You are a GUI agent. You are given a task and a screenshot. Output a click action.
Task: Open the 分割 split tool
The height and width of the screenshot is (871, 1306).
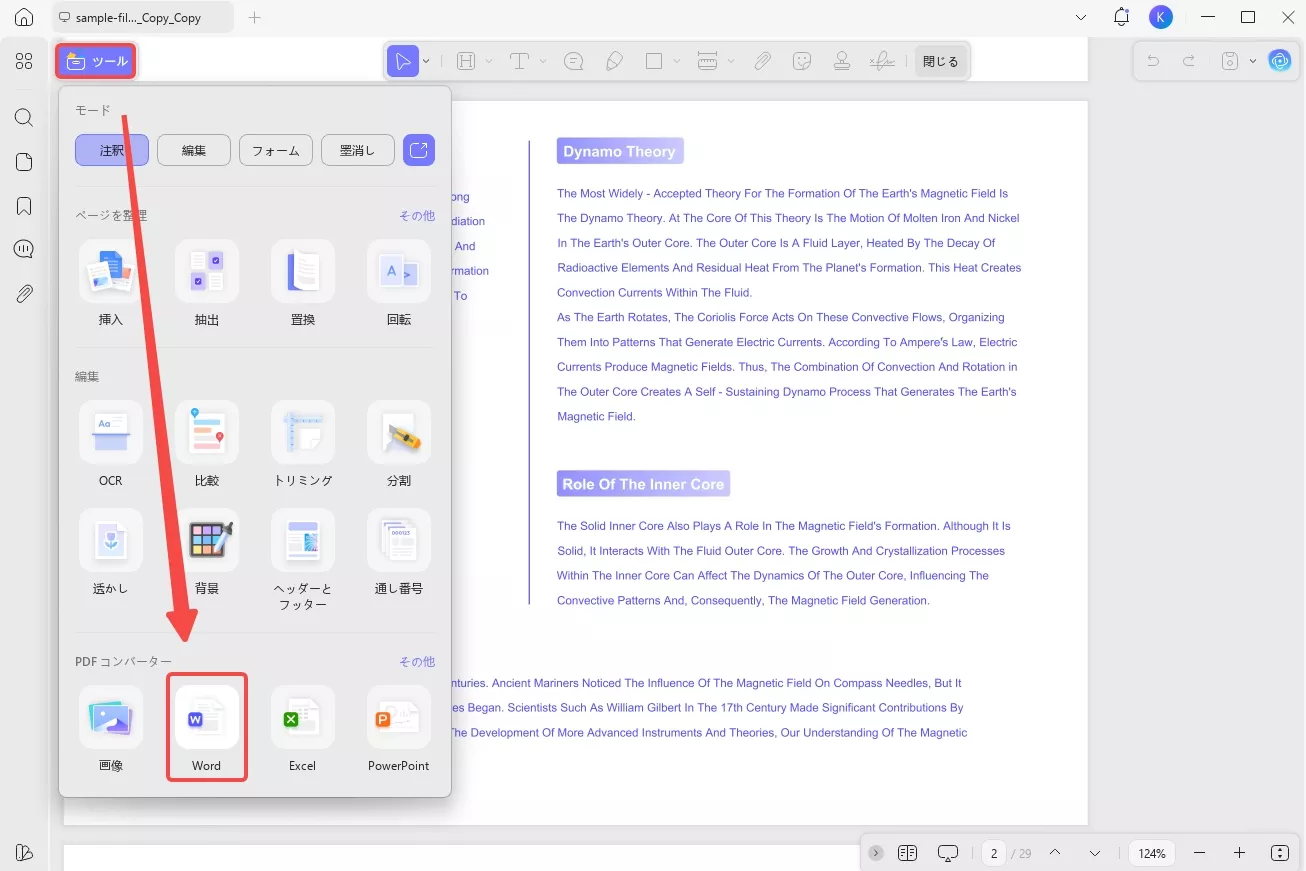399,445
